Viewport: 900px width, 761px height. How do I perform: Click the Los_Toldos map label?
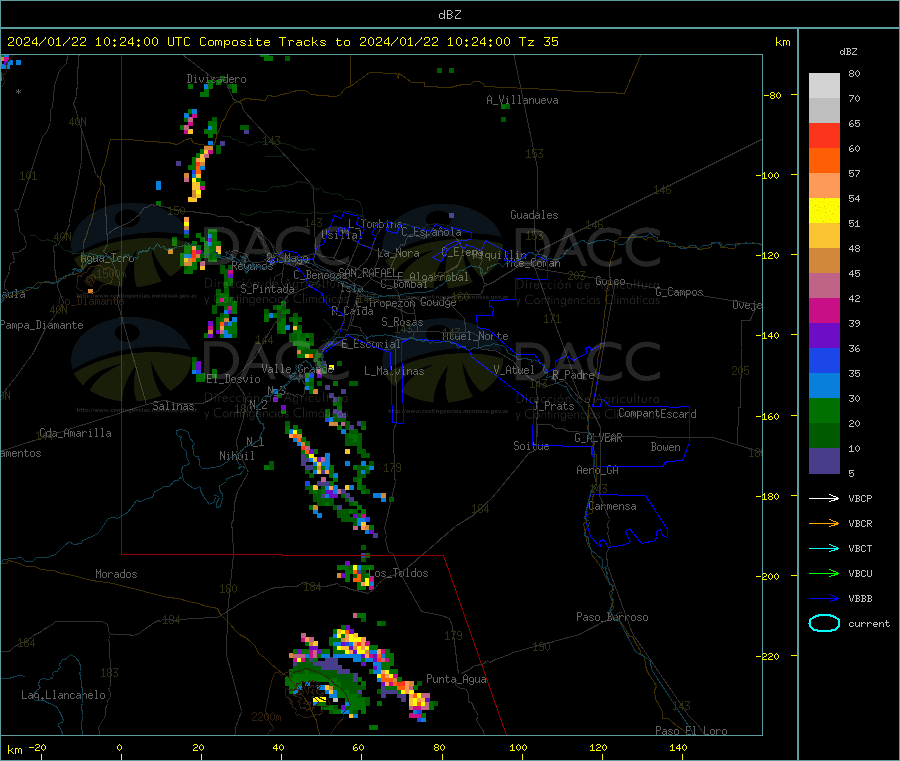(399, 573)
